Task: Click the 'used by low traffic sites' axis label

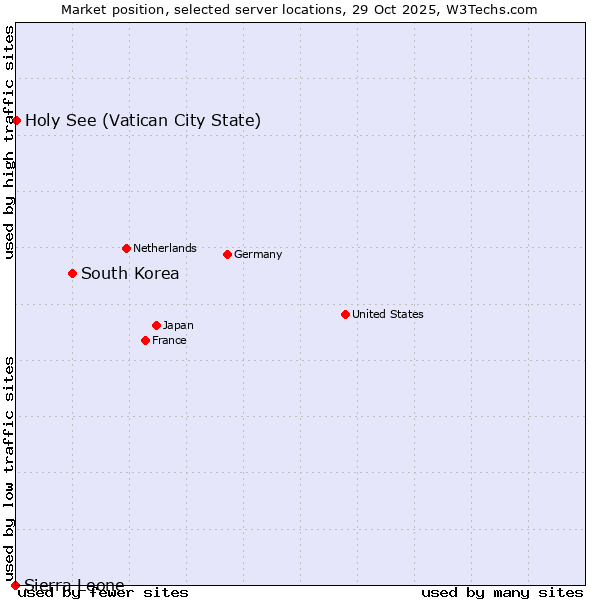Action: point(9,468)
